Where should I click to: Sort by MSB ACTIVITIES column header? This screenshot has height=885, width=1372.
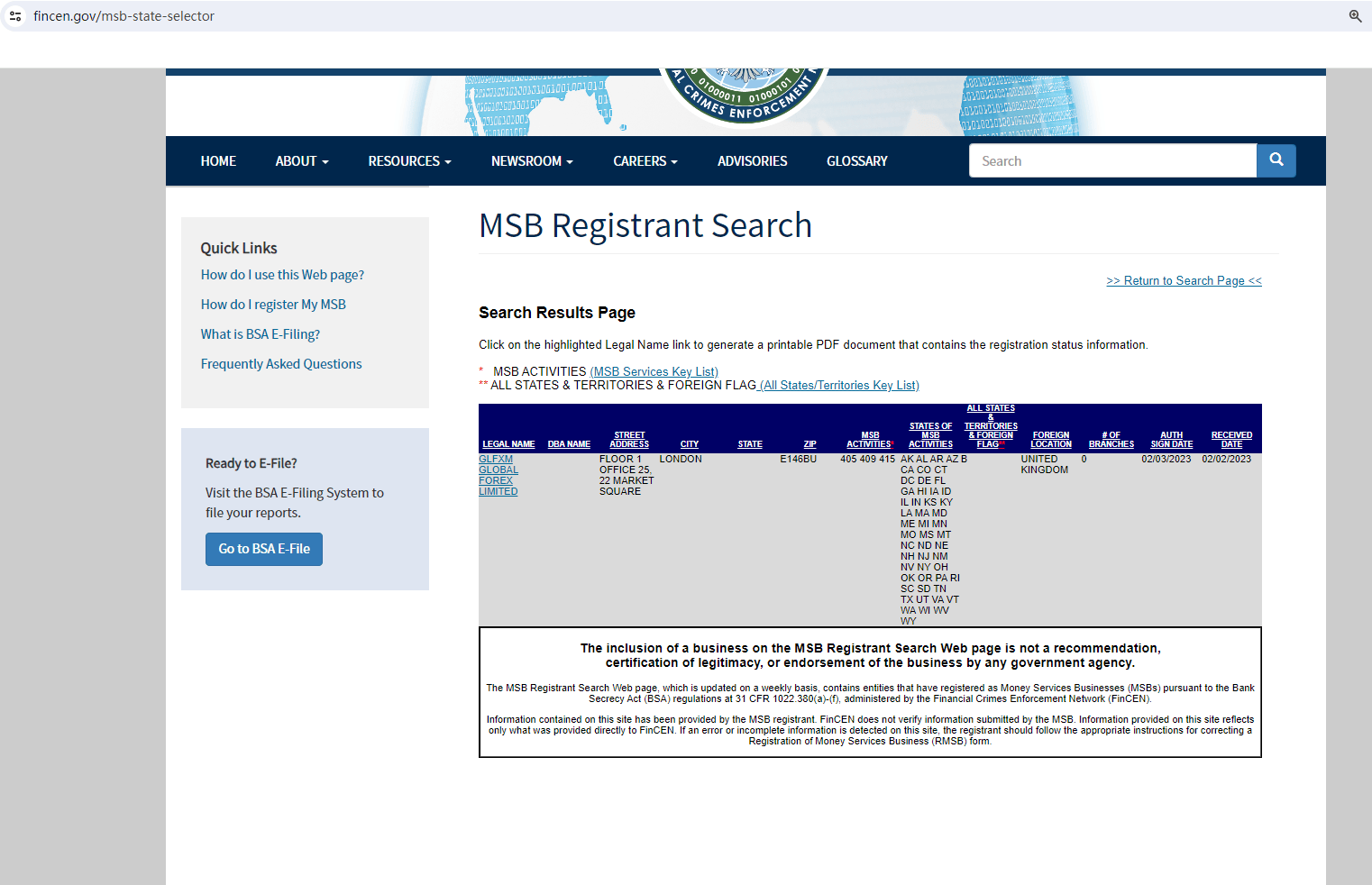tap(870, 440)
